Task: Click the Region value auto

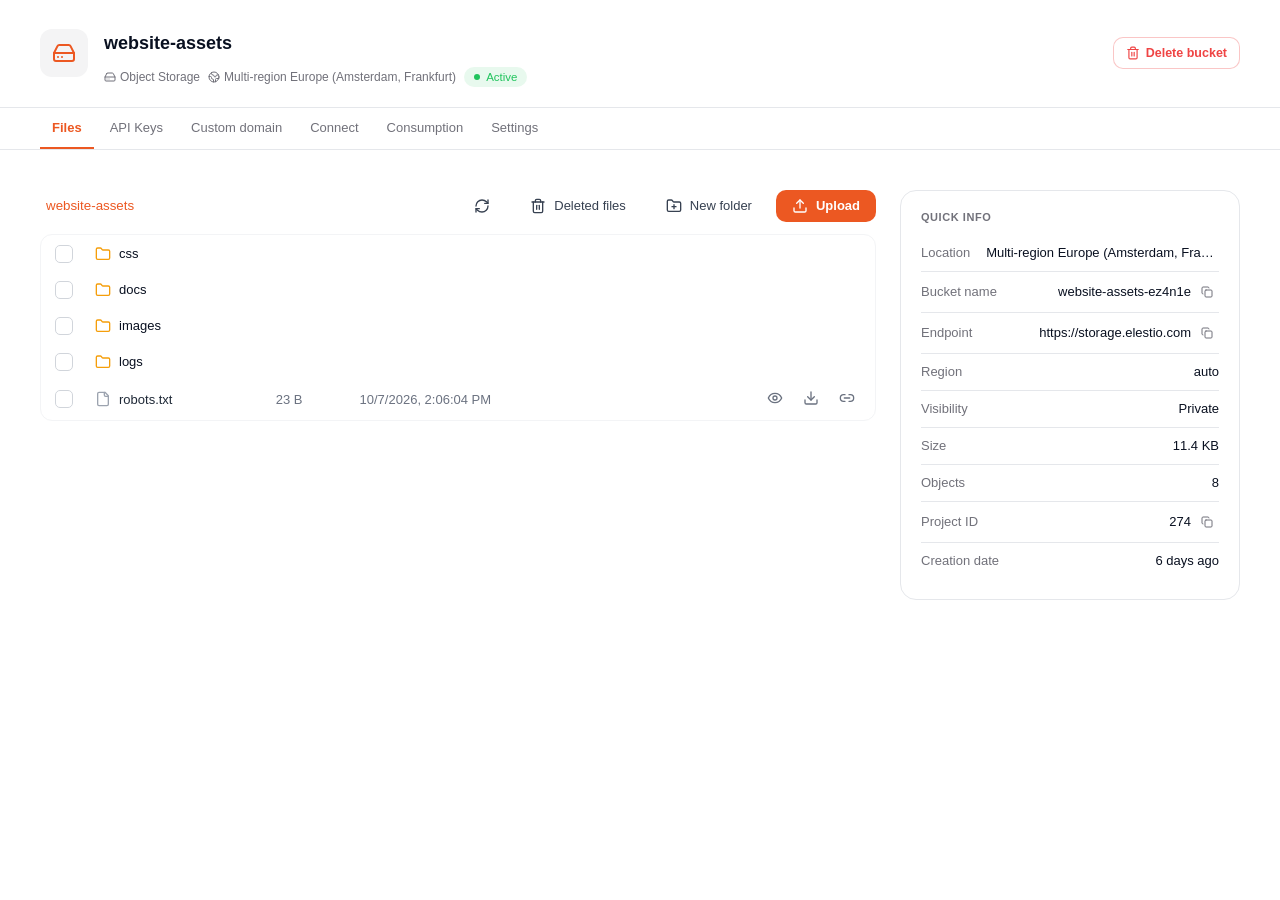Action: tap(1206, 372)
